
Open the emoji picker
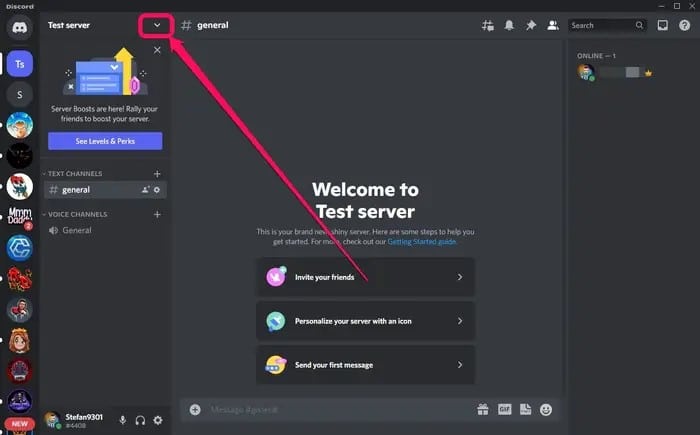click(x=546, y=410)
